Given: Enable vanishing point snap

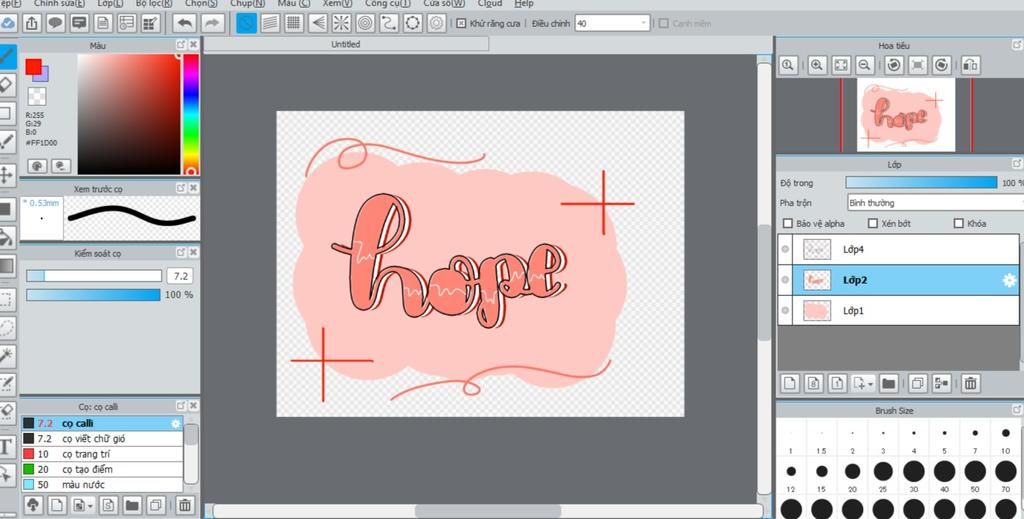Looking at the screenshot, I should 317,24.
